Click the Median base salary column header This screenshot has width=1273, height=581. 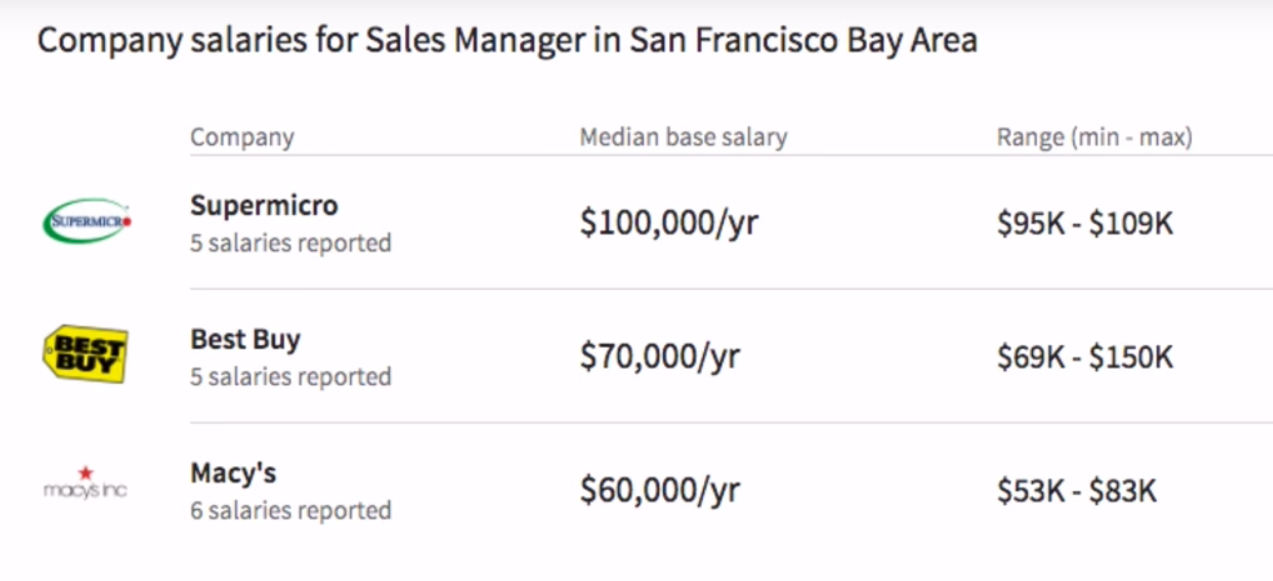click(x=683, y=137)
